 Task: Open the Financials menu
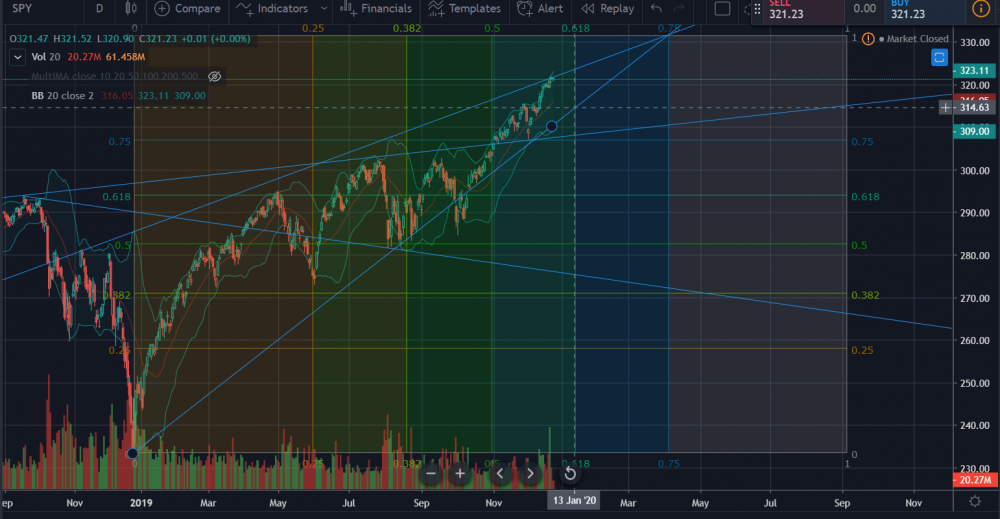click(x=376, y=9)
